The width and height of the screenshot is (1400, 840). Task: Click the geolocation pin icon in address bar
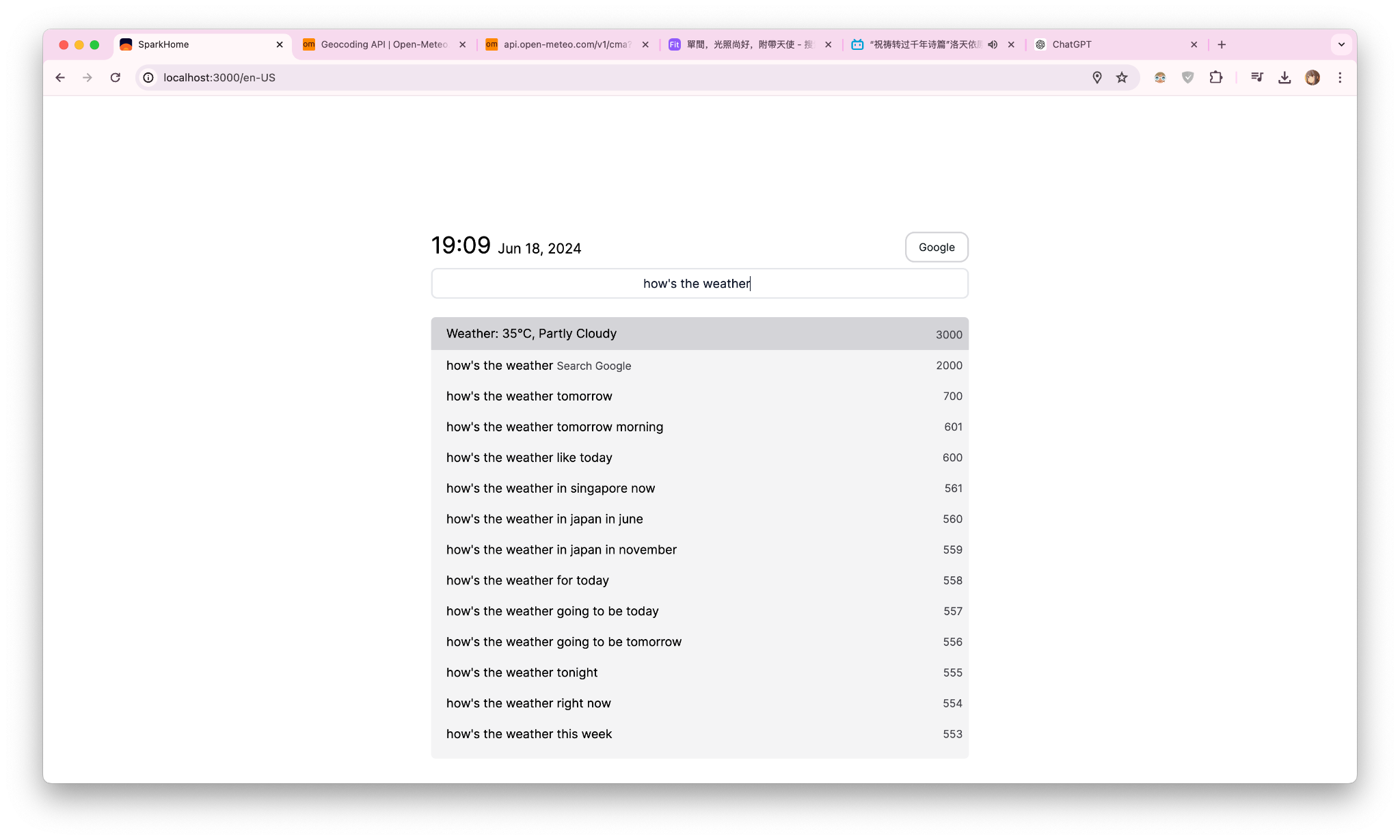(1096, 77)
